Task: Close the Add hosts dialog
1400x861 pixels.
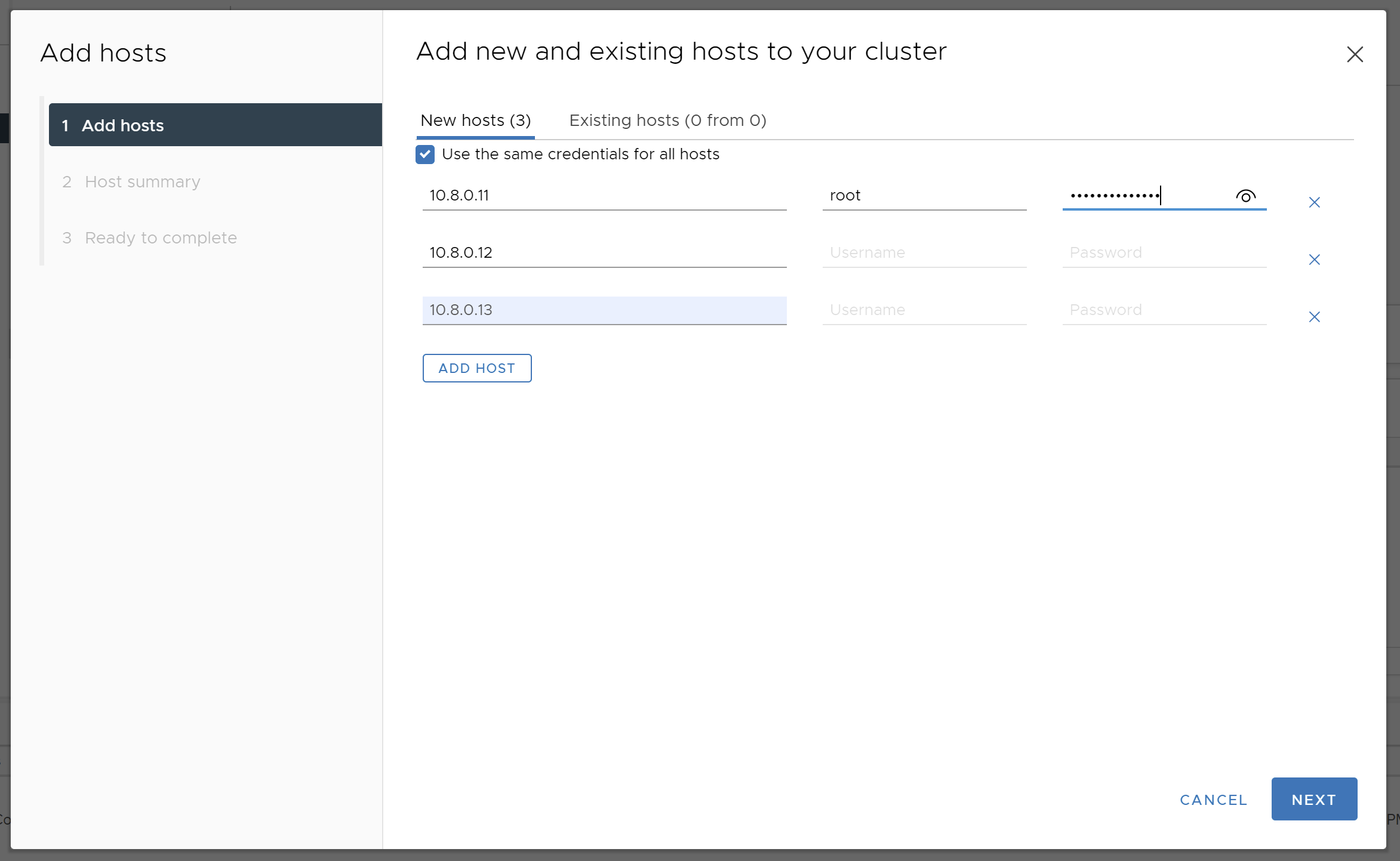Action: tap(1355, 54)
